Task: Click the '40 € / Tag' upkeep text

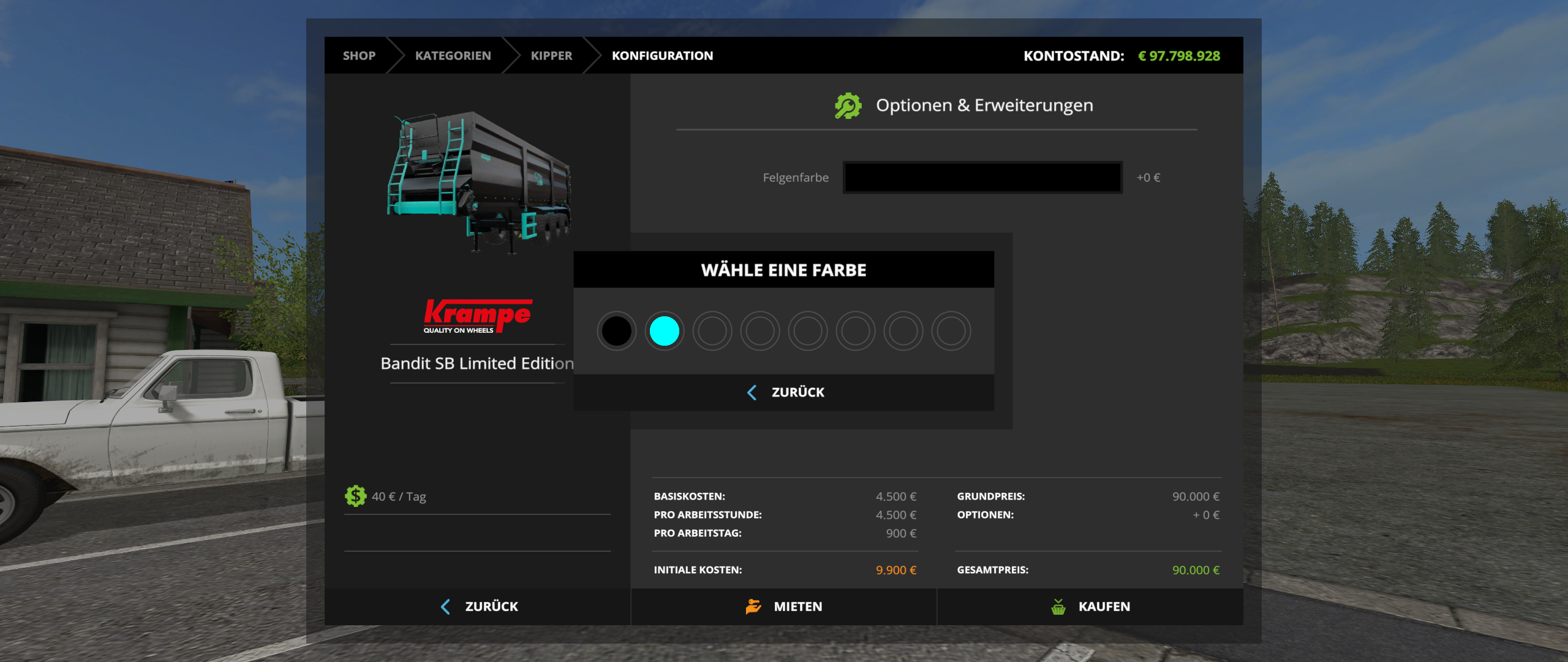Action: coord(399,496)
